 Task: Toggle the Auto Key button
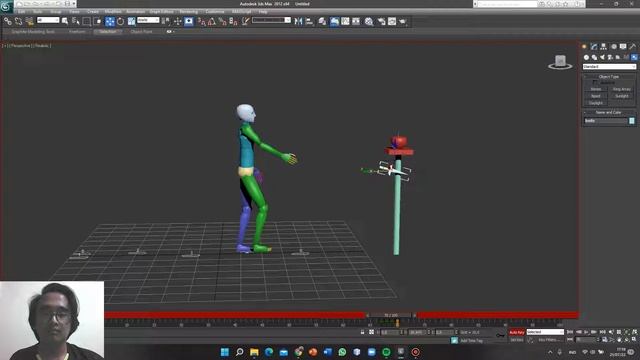[517, 332]
